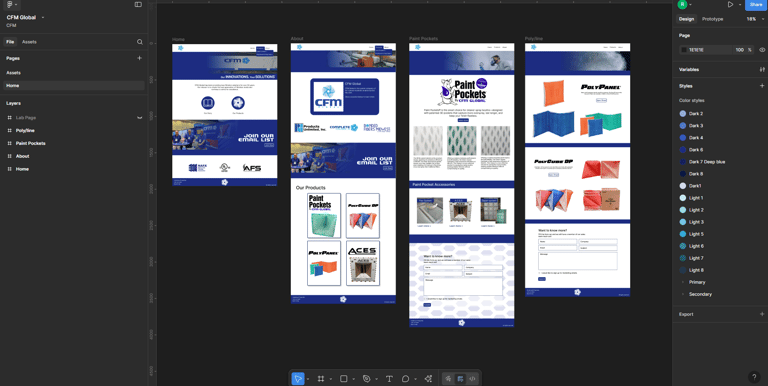
Task: Click frame icon of Paint Pockets layer
Action: click(x=9, y=144)
